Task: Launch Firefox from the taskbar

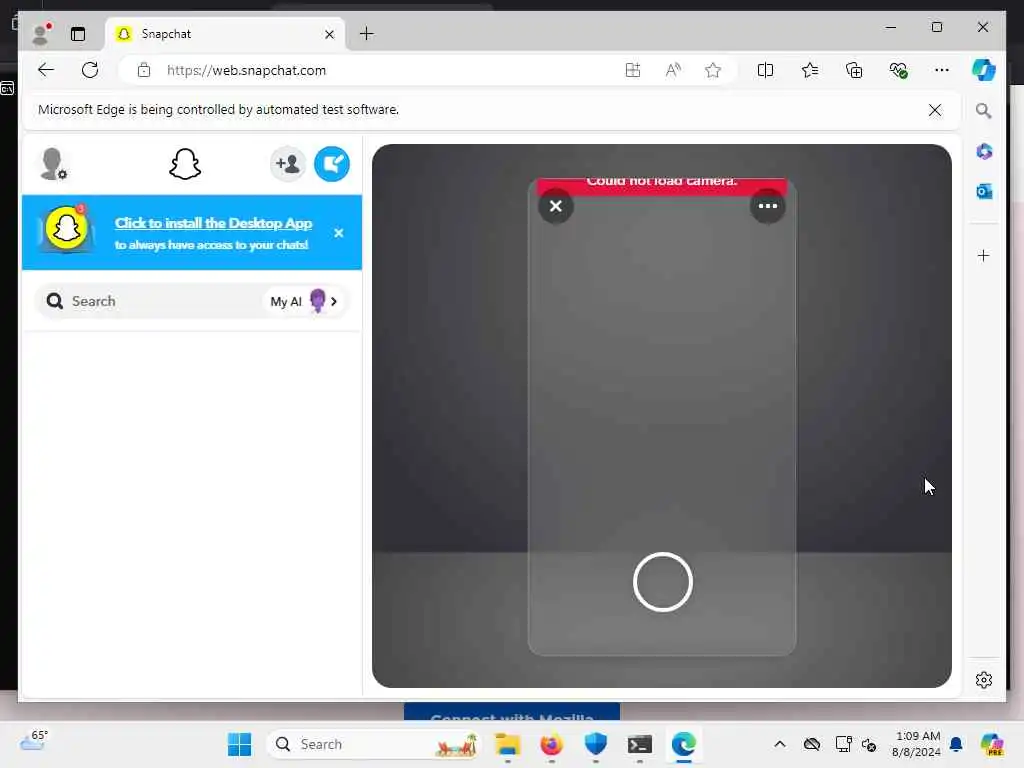Action: click(551, 744)
